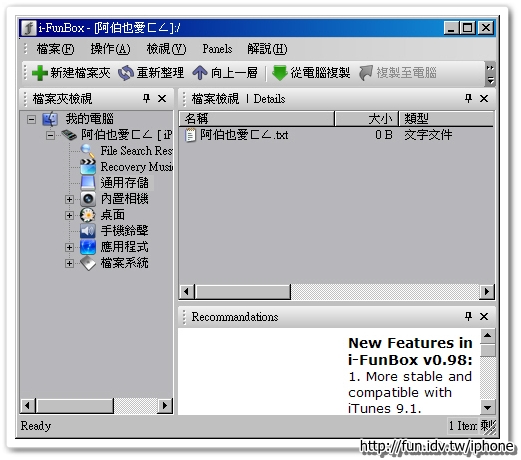This screenshot has height=460, width=521.
Task: Click the 文字文件 type cell
Action: (428, 135)
